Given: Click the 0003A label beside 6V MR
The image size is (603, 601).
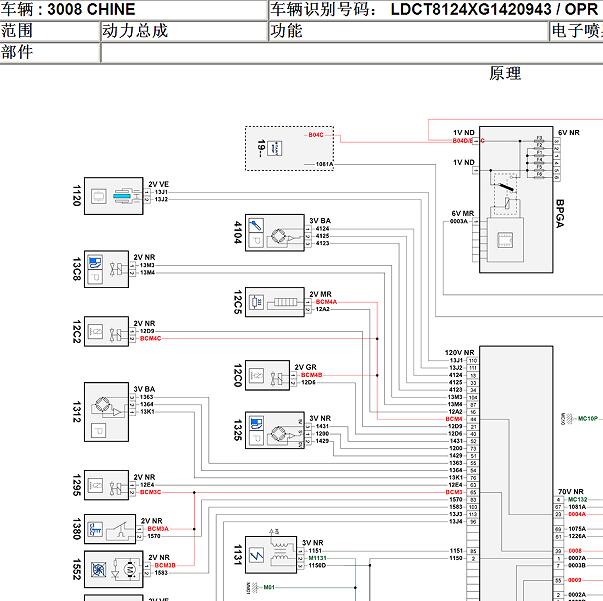Looking at the screenshot, I should pos(459,221).
